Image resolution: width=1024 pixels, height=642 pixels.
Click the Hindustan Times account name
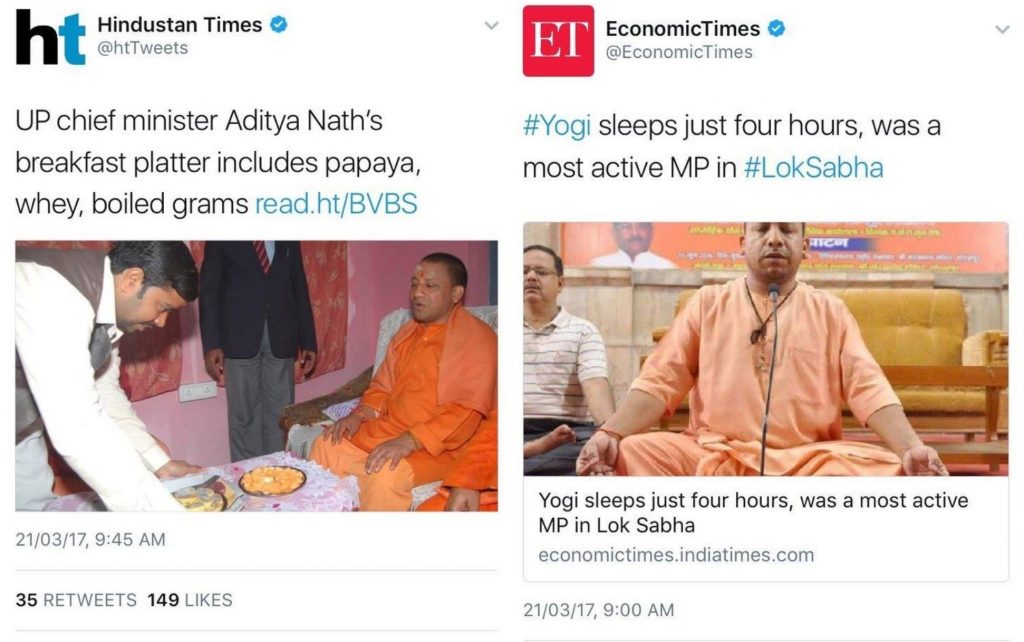(x=180, y=25)
